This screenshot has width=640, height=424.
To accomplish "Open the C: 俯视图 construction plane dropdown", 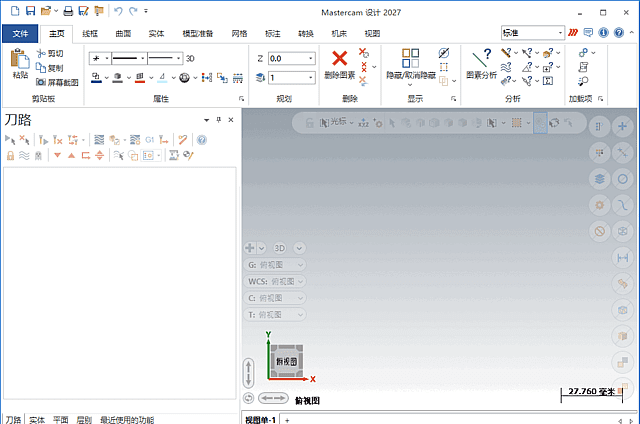I will pos(275,298).
